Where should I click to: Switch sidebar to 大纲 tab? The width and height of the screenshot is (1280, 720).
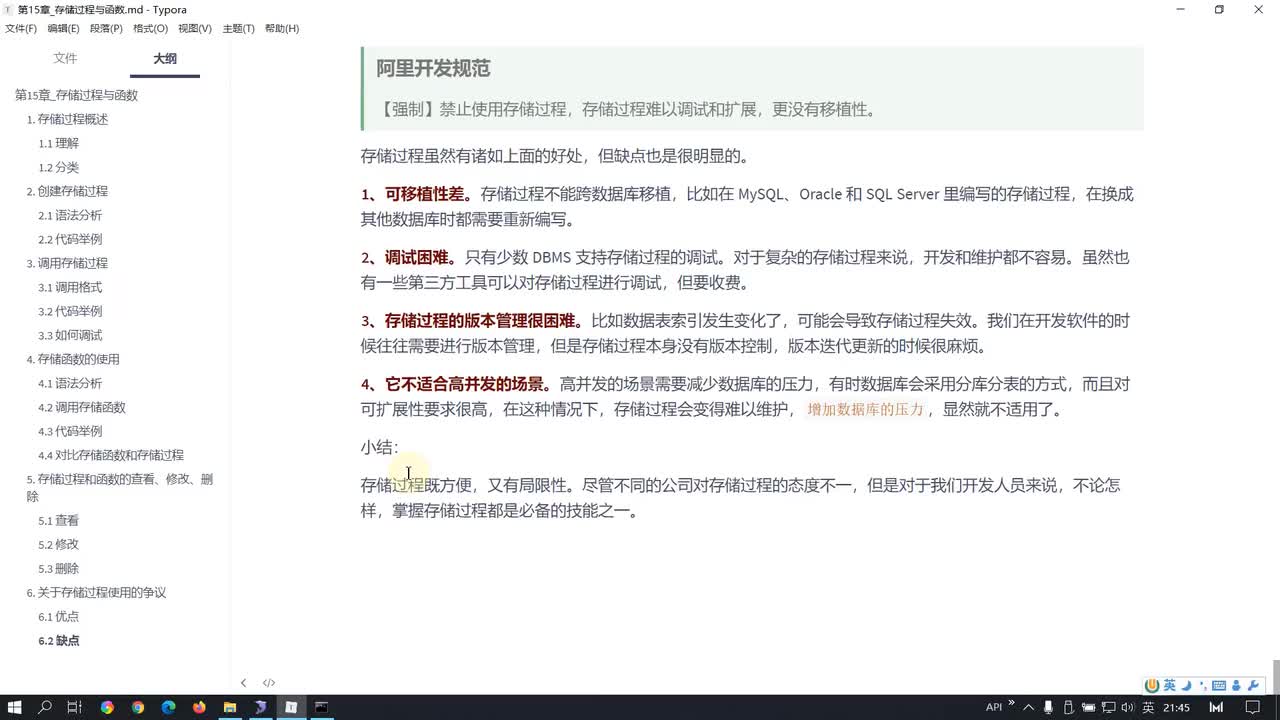(165, 59)
